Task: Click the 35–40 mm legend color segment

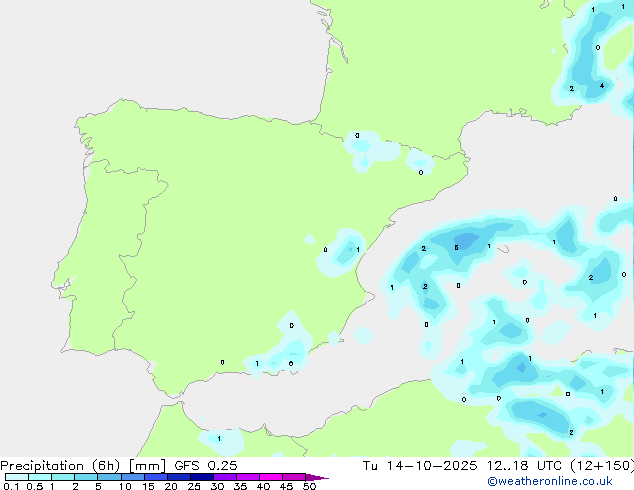Action: (x=248, y=477)
